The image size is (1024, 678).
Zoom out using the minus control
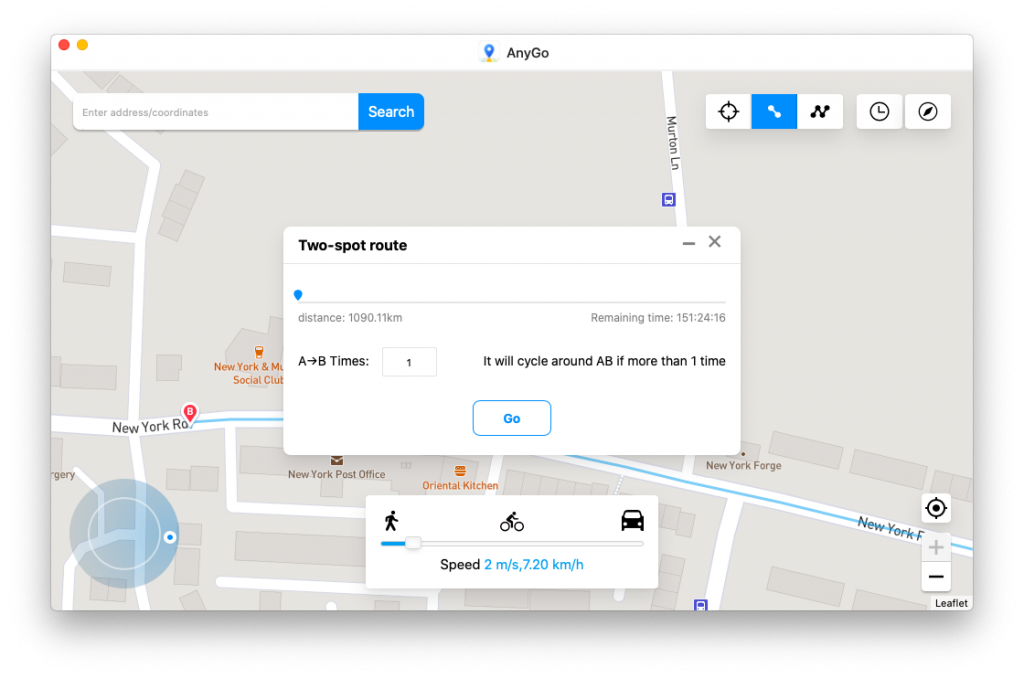(x=936, y=577)
